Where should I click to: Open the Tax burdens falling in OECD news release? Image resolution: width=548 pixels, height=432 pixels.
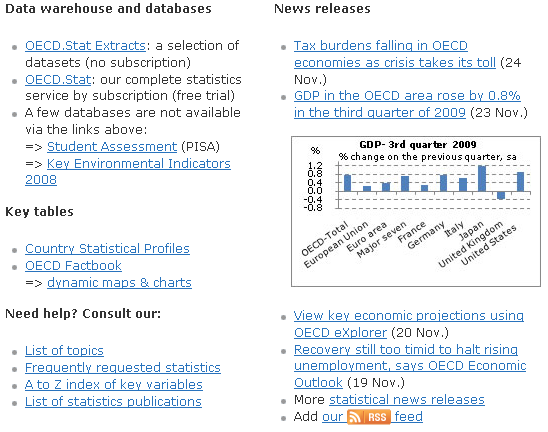click(395, 54)
